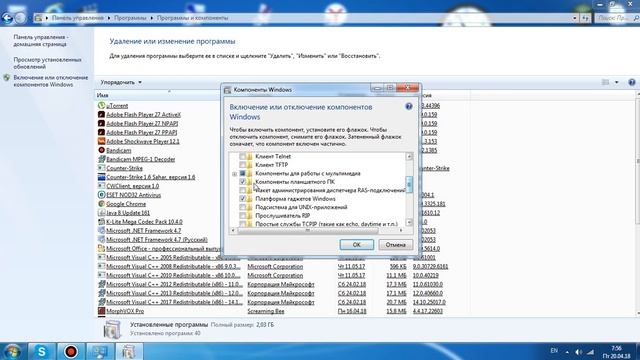Click the MorphVOX Pro icon in the list
Image resolution: width=640 pixels, height=360 pixels.
[x=101, y=311]
